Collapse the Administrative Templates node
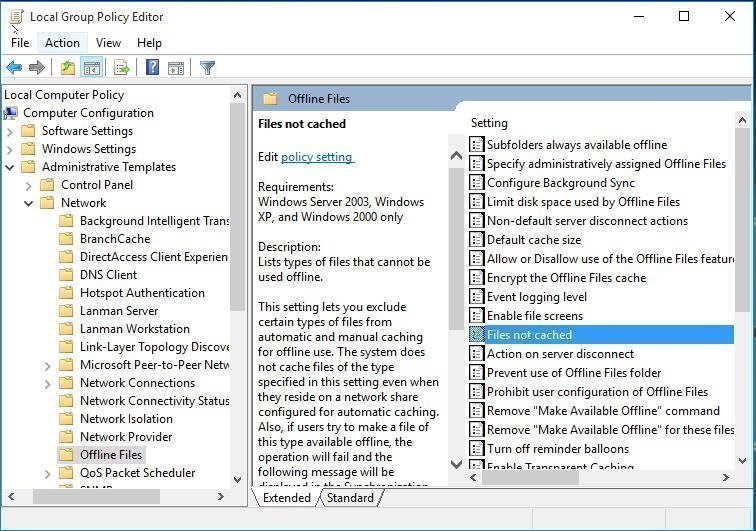Viewport: 756px width, 531px height. click(x=10, y=167)
